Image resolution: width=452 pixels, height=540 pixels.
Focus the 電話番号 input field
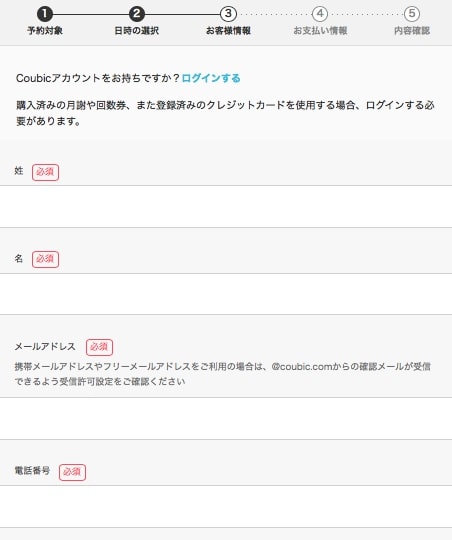(x=226, y=506)
